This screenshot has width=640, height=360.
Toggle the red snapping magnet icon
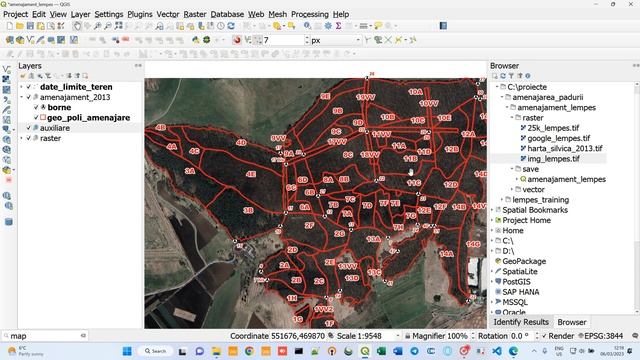(237, 40)
